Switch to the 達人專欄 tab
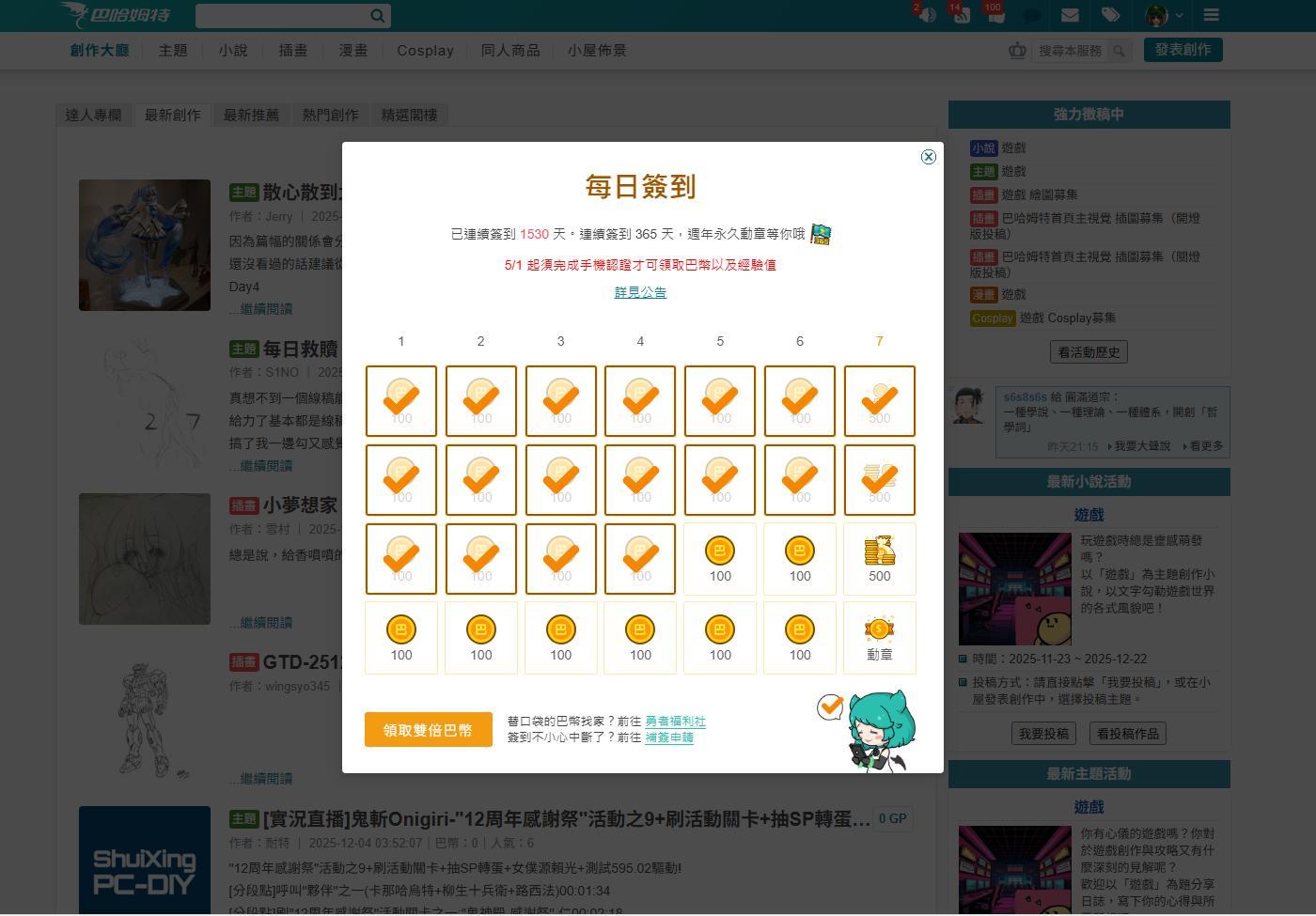The height and width of the screenshot is (916, 1316). 93,115
